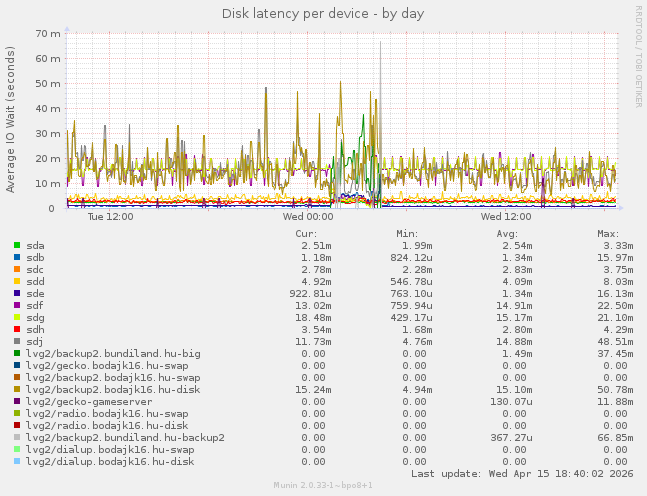647x496 pixels.
Task: Click swatch beside lvg2/backup2.bodajk16.hu-disk
Action: pyautogui.click(x=17, y=389)
